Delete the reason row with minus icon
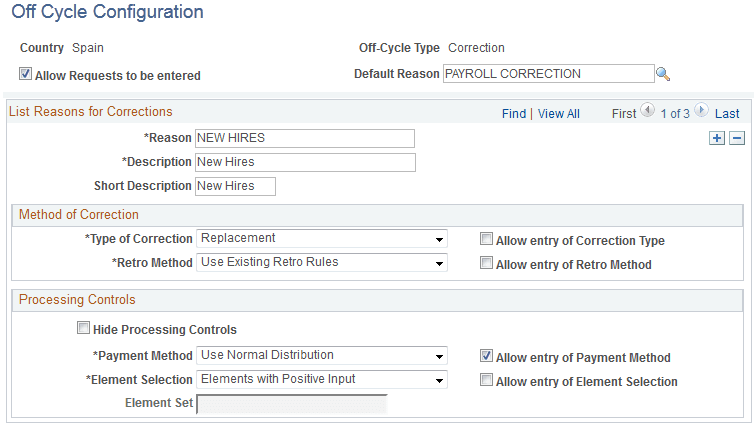Viewport: 756px width, 427px height. coord(737,138)
